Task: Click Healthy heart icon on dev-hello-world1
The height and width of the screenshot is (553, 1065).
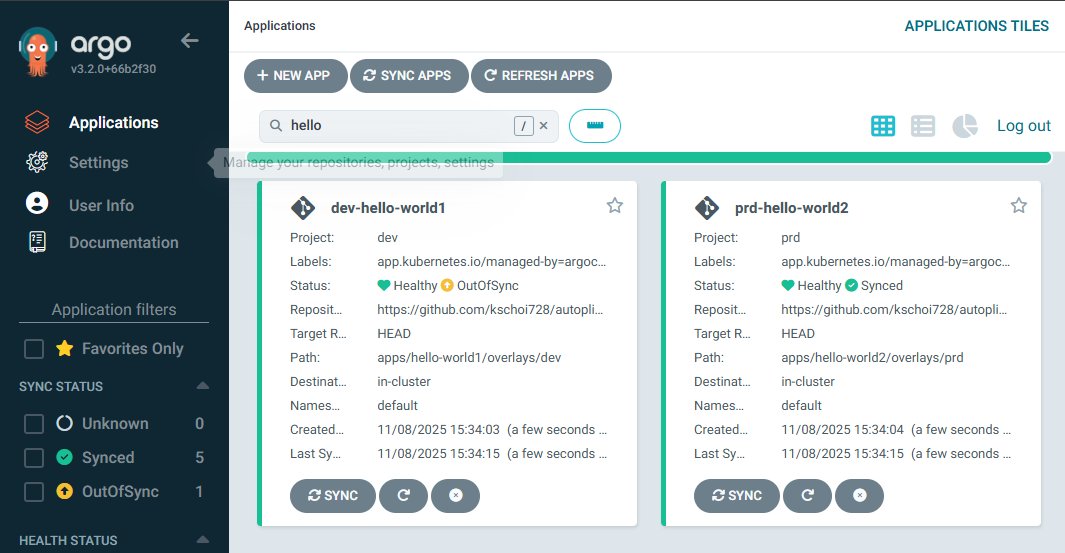Action: pos(384,285)
